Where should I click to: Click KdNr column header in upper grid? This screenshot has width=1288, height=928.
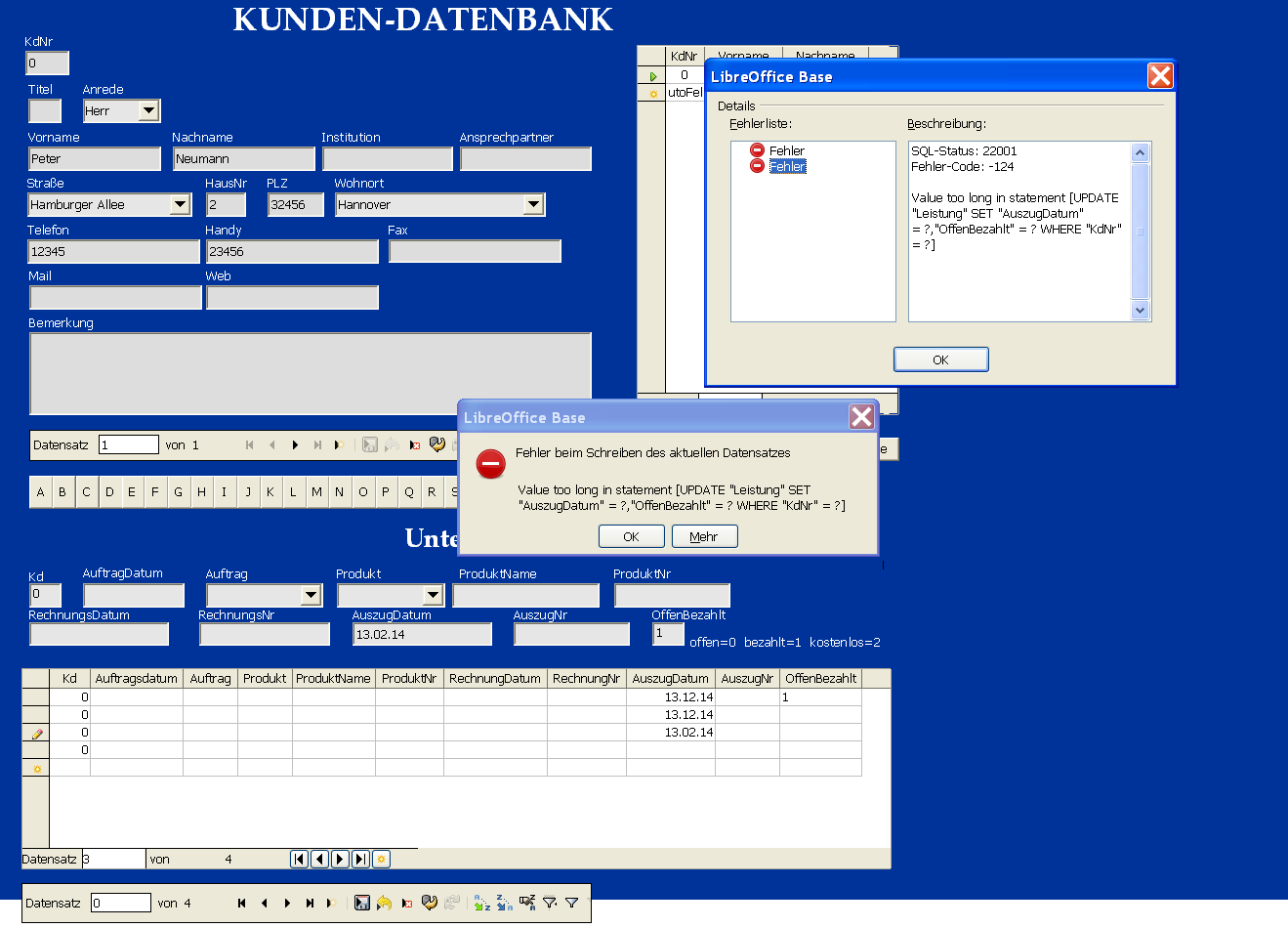pos(685,56)
